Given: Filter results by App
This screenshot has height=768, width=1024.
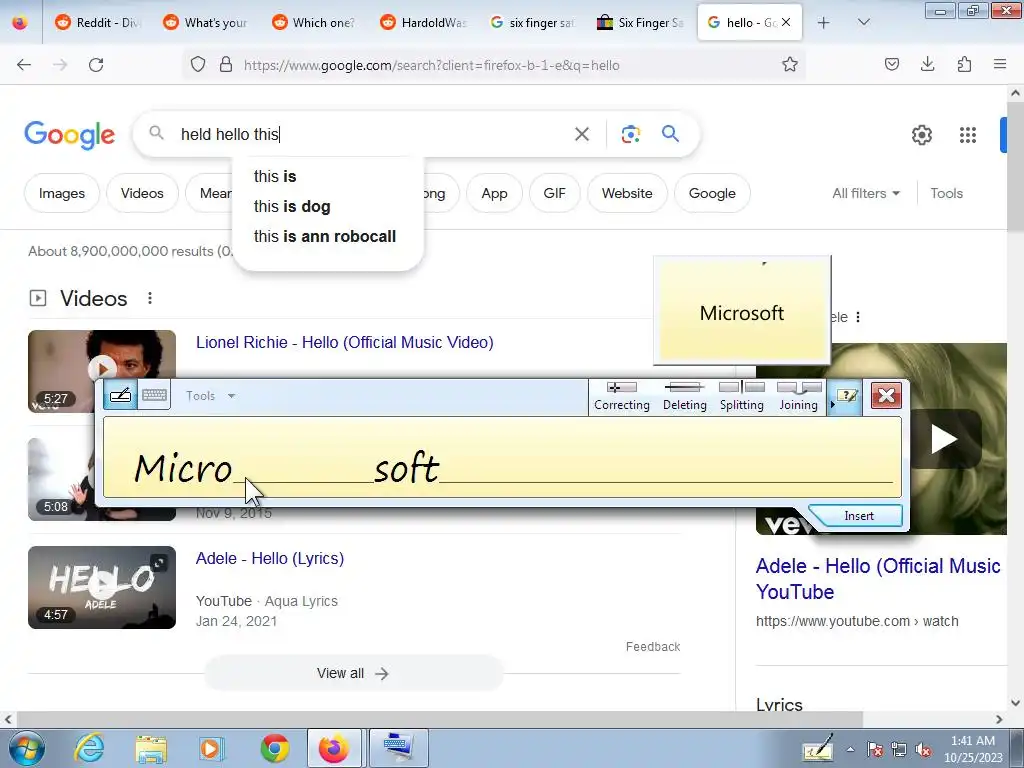Looking at the screenshot, I should click(494, 193).
